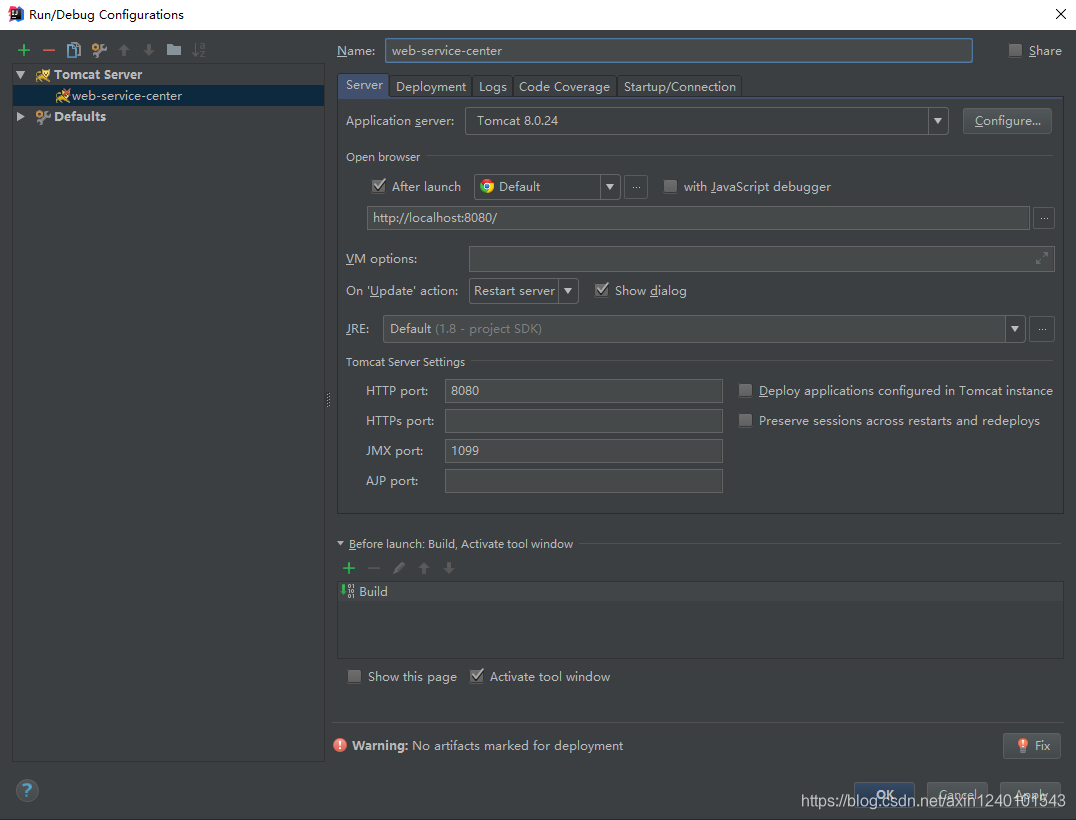Open URL ellipsis button next to localhost field
The width and height of the screenshot is (1076, 820).
click(x=1044, y=218)
